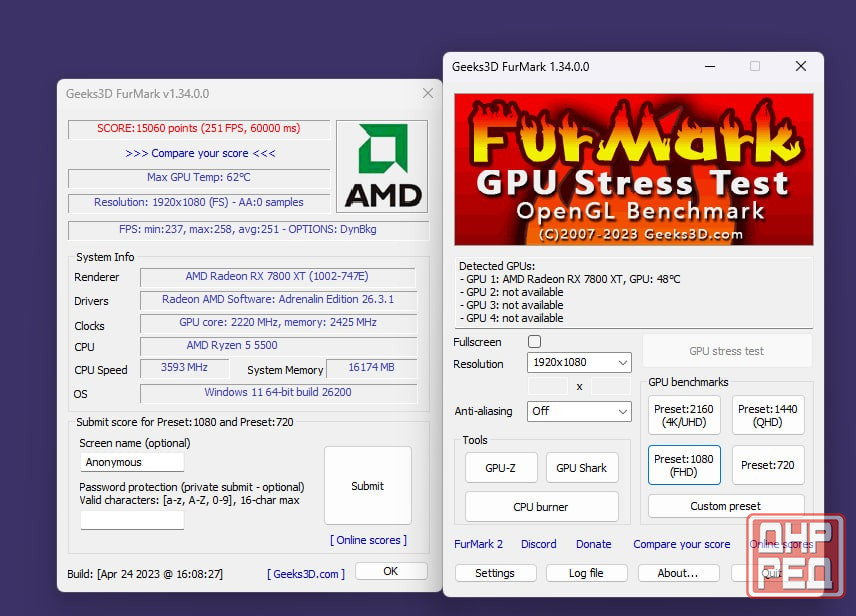The image size is (856, 616).
Task: Click the AMD logo image
Action: 381,166
